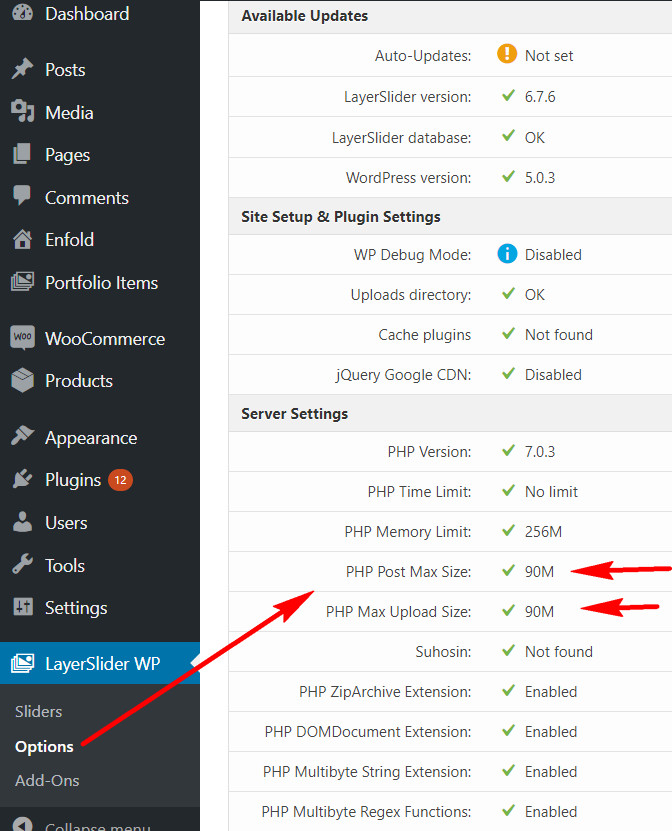The height and width of the screenshot is (831, 672).
Task: Click the green checkmark beside PHP Memory Limit
Action: [508, 531]
